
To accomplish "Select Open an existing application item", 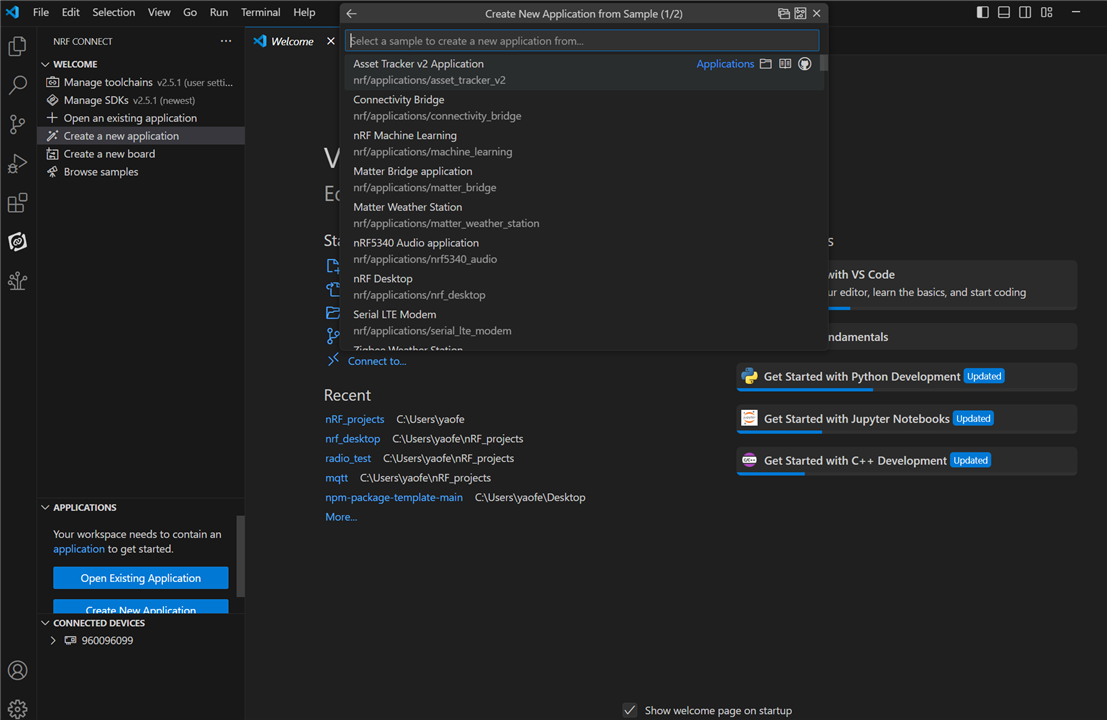I will tap(141, 118).
